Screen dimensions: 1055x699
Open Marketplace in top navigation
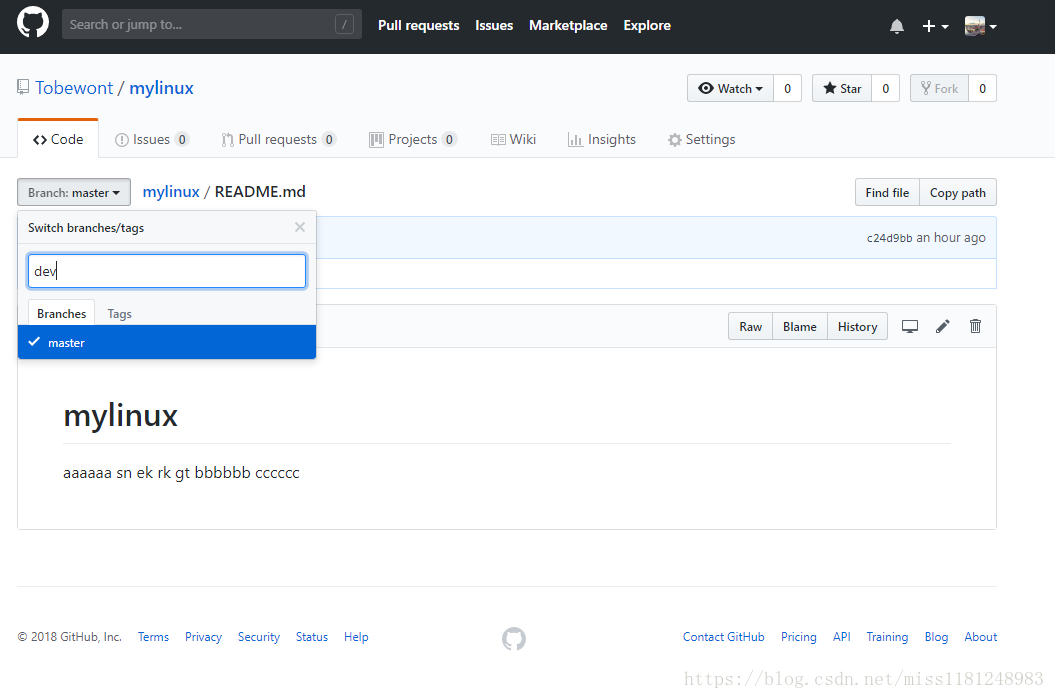568,26
